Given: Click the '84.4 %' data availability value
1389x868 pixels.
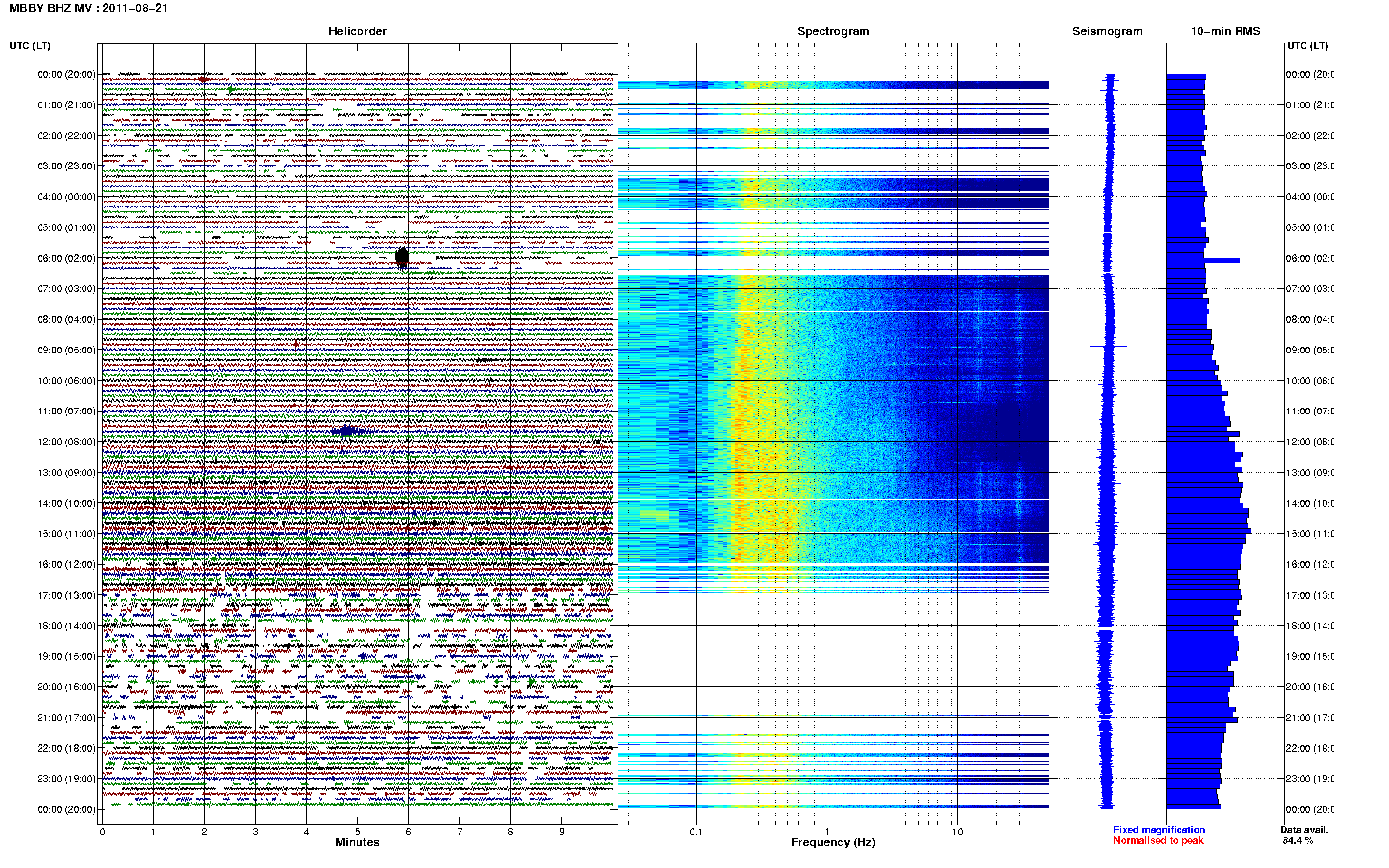Looking at the screenshot, I should [x=1298, y=841].
